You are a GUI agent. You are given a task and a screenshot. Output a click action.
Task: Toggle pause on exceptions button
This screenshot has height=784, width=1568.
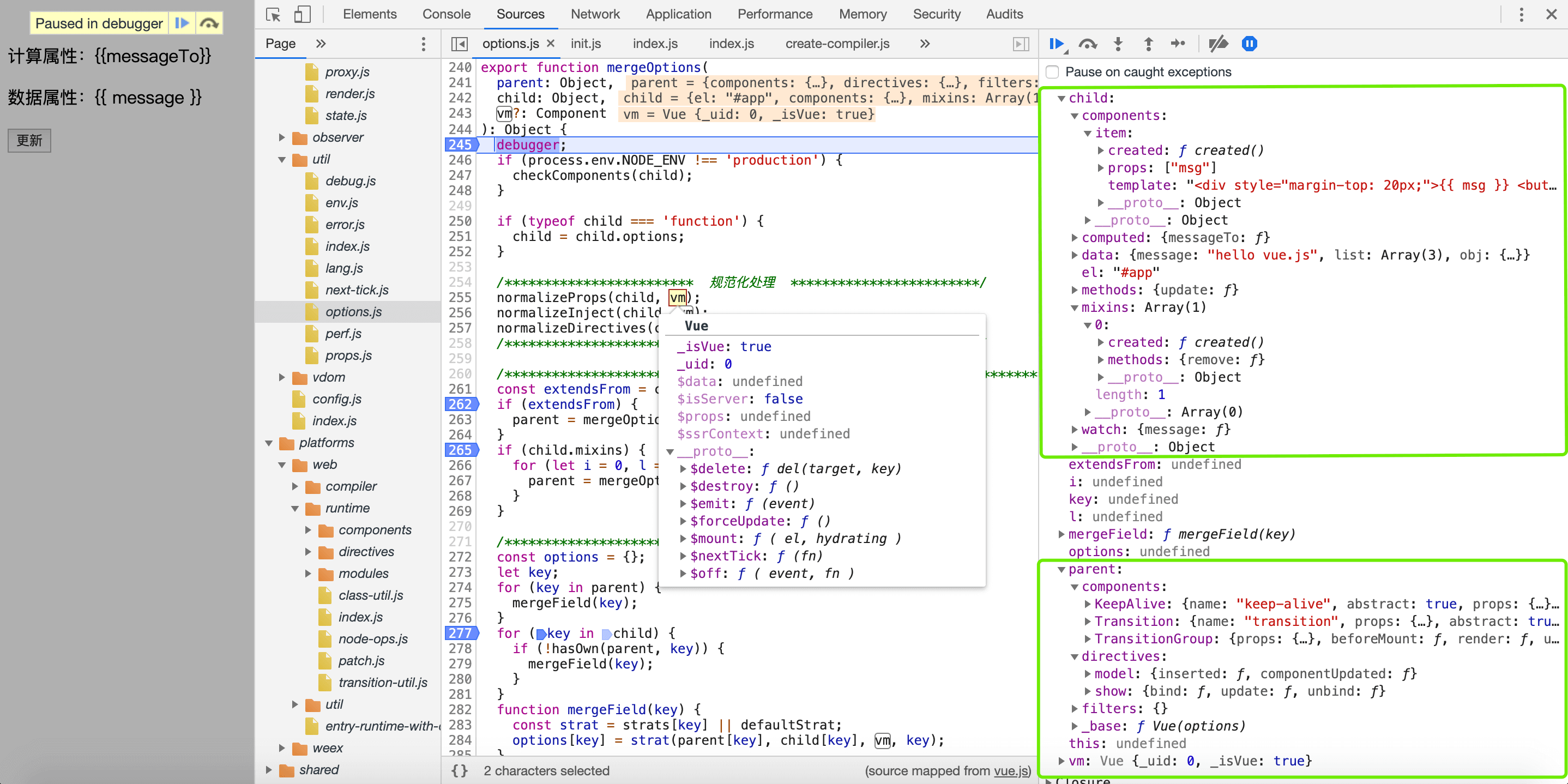(x=1249, y=44)
